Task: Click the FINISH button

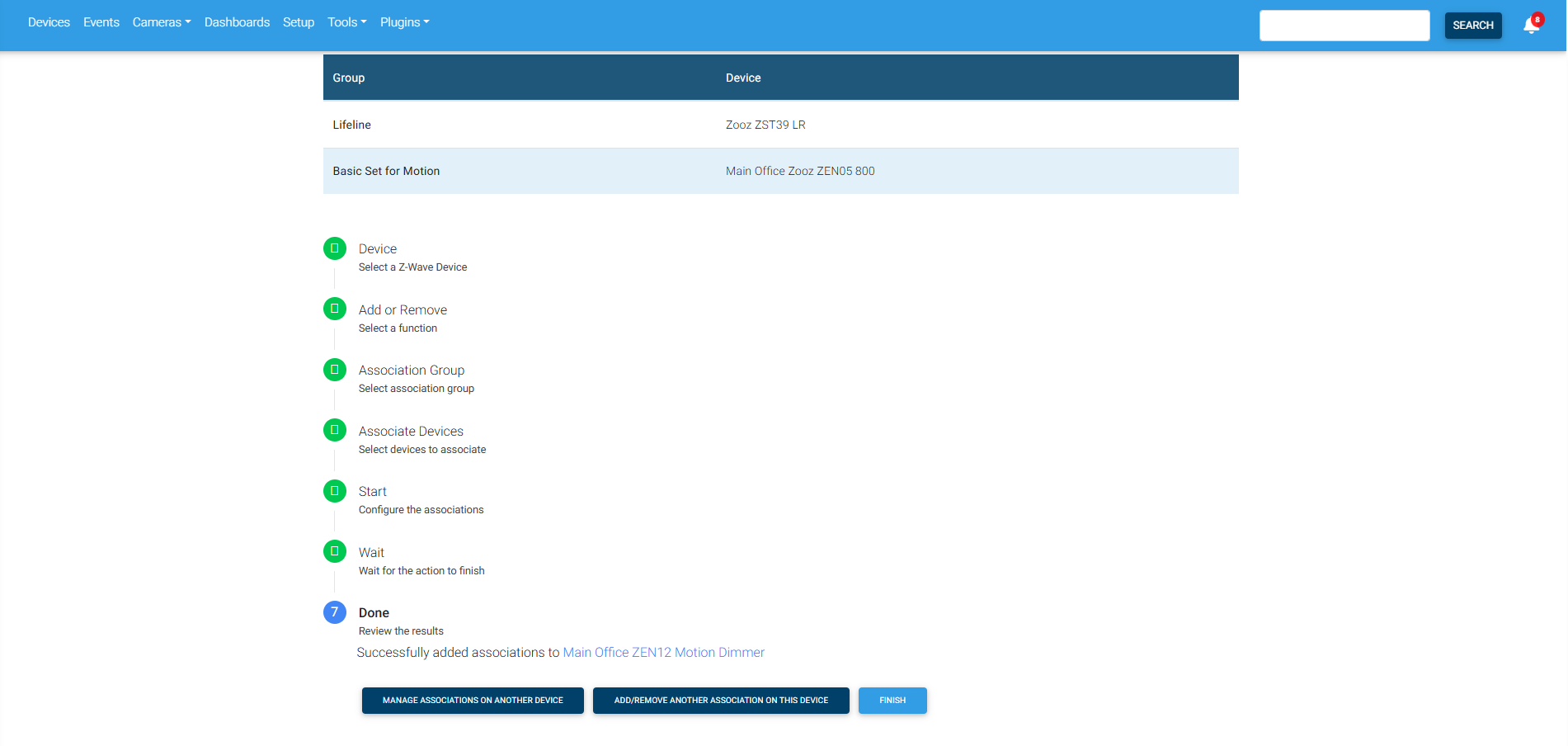Action: (x=892, y=701)
